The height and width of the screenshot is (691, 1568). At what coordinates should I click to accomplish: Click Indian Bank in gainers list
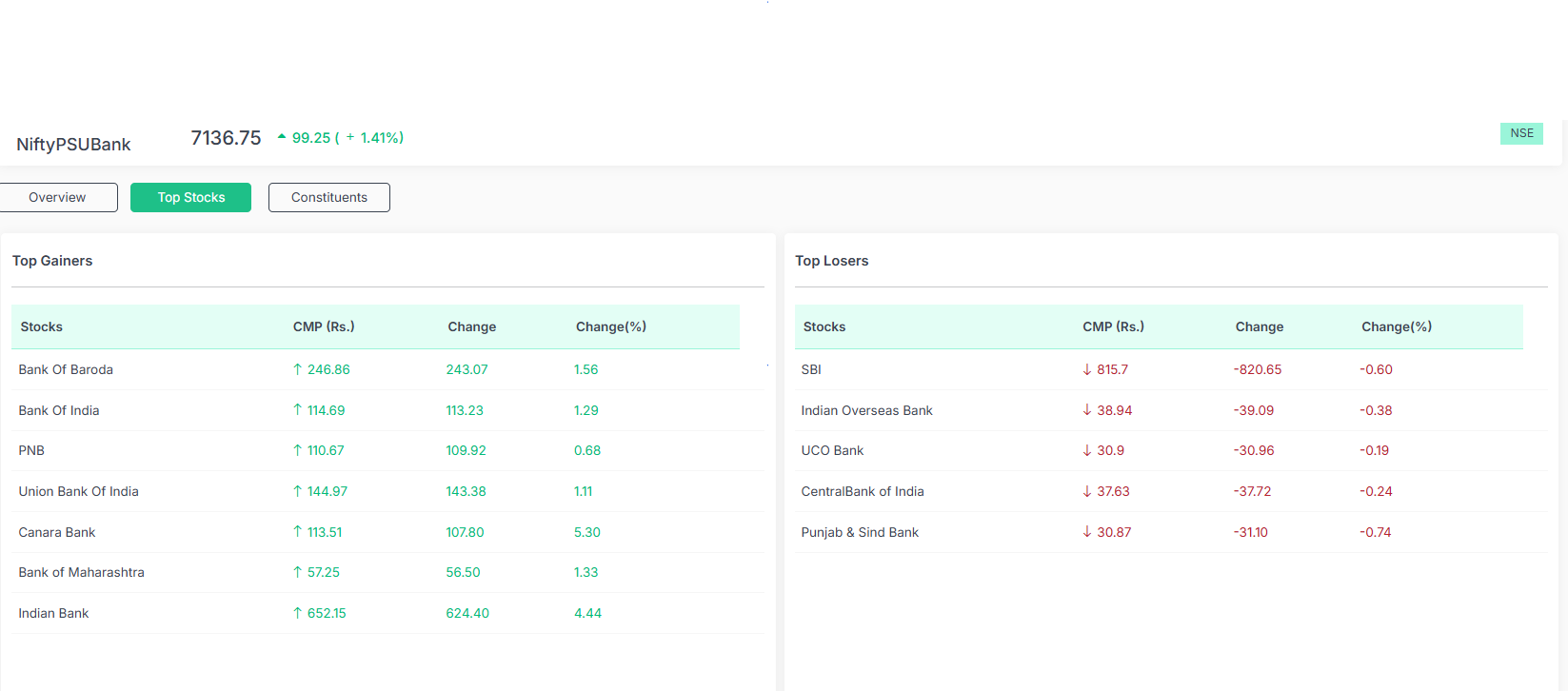pyautogui.click(x=53, y=614)
